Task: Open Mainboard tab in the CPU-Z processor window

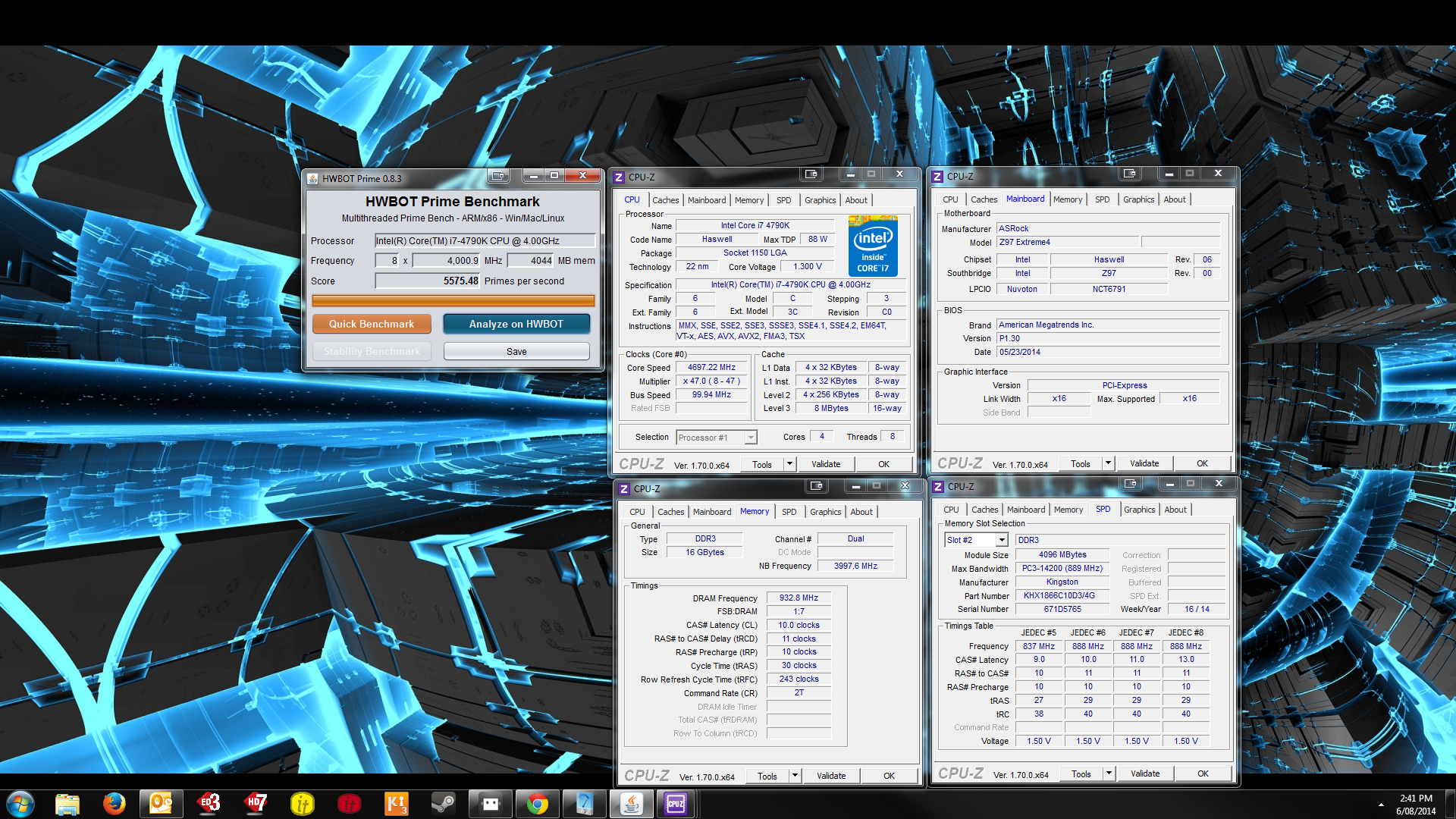Action: (707, 200)
